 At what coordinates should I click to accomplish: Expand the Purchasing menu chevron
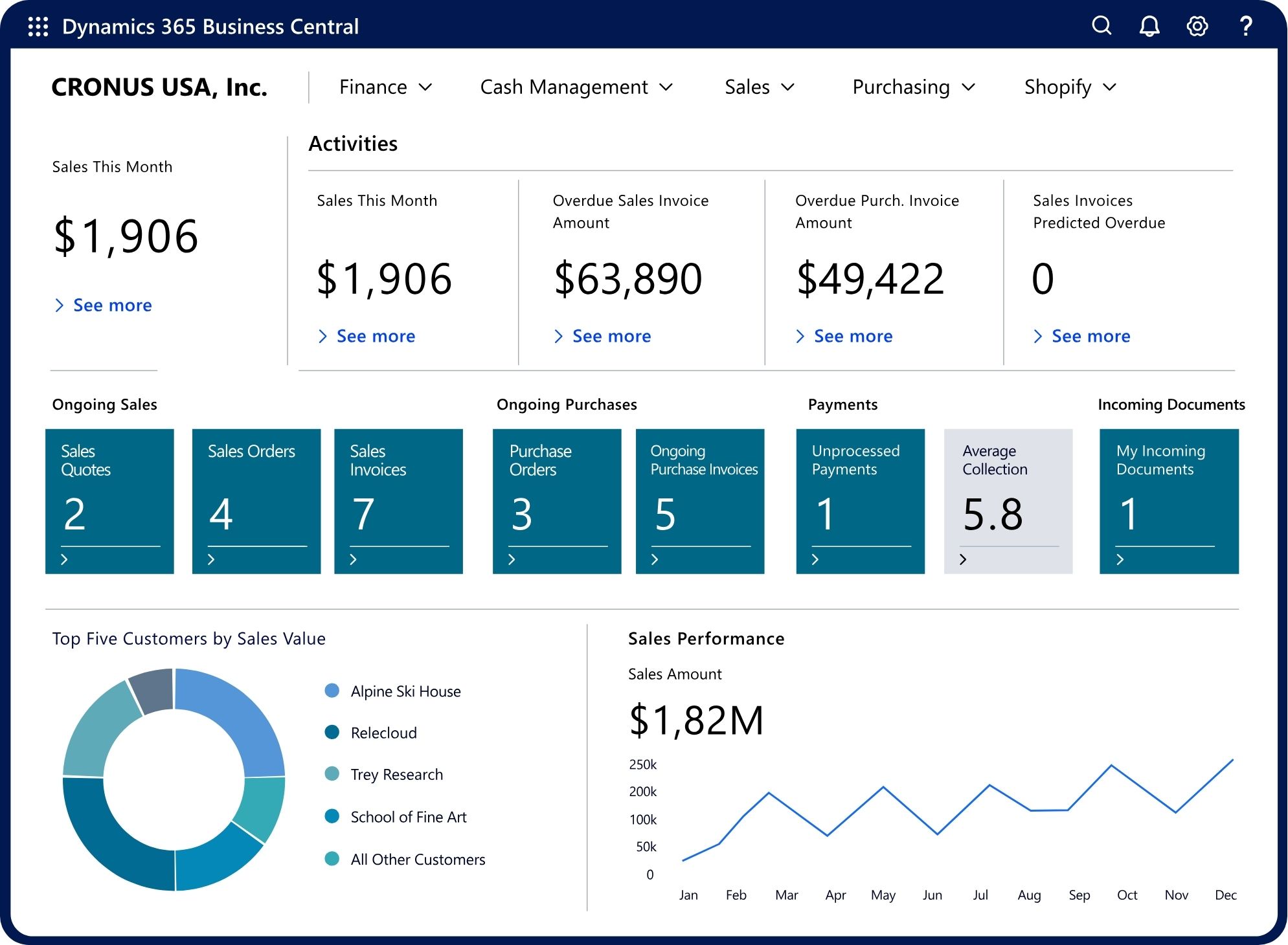click(x=969, y=87)
